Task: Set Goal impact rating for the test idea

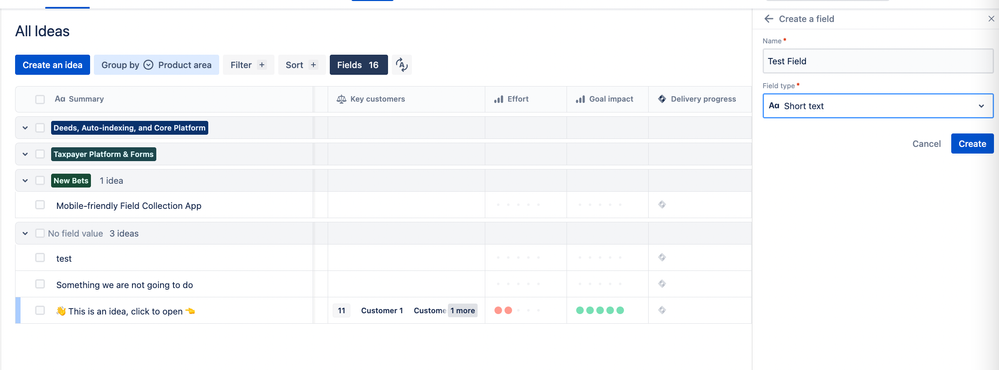Action: [x=600, y=258]
